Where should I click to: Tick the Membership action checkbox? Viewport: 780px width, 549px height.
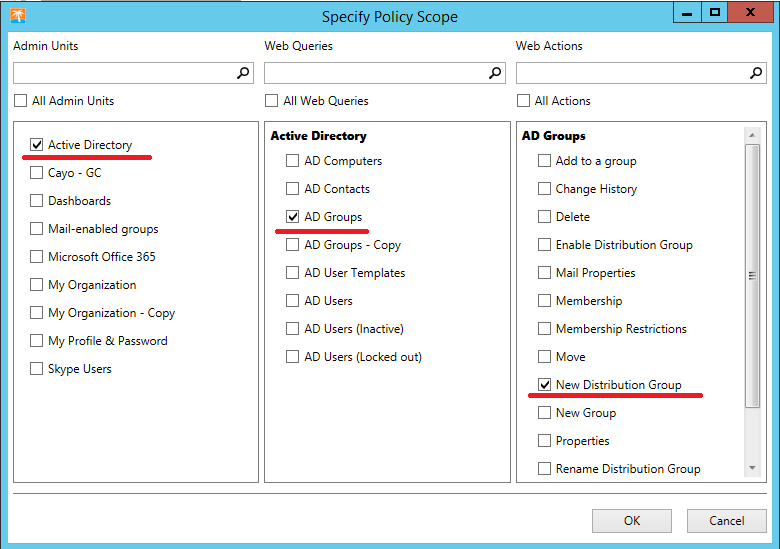[x=545, y=300]
